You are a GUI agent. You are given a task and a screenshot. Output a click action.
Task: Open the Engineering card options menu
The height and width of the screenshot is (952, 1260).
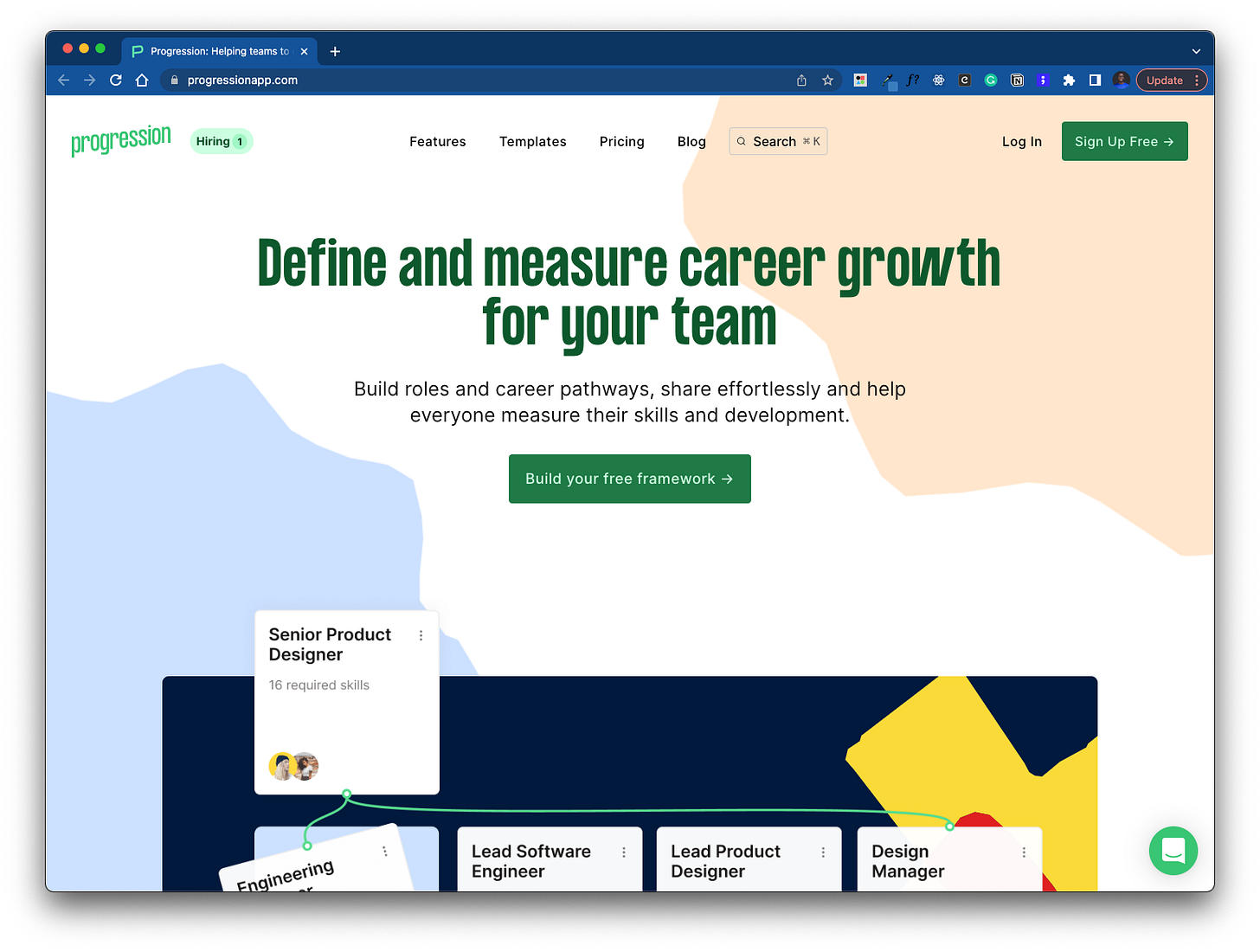pyautogui.click(x=385, y=852)
